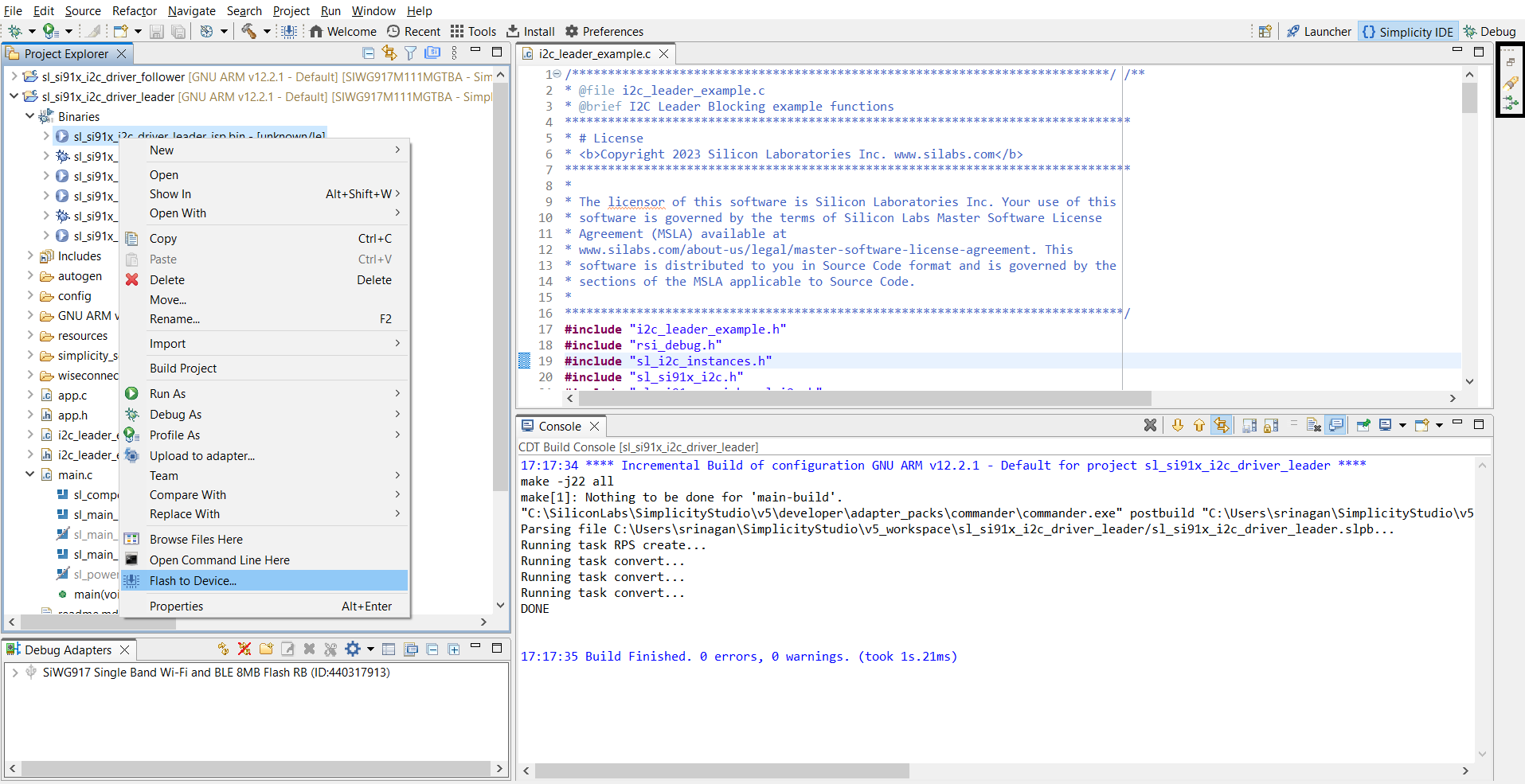Click the Filter icon in Project Explorer

[x=410, y=53]
